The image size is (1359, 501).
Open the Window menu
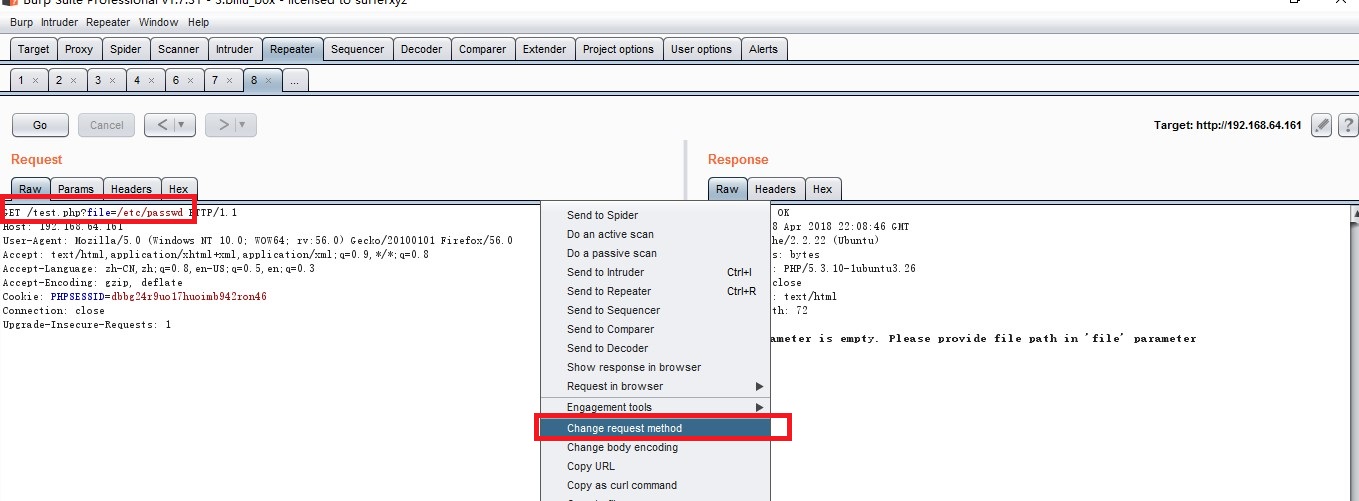pos(158,22)
